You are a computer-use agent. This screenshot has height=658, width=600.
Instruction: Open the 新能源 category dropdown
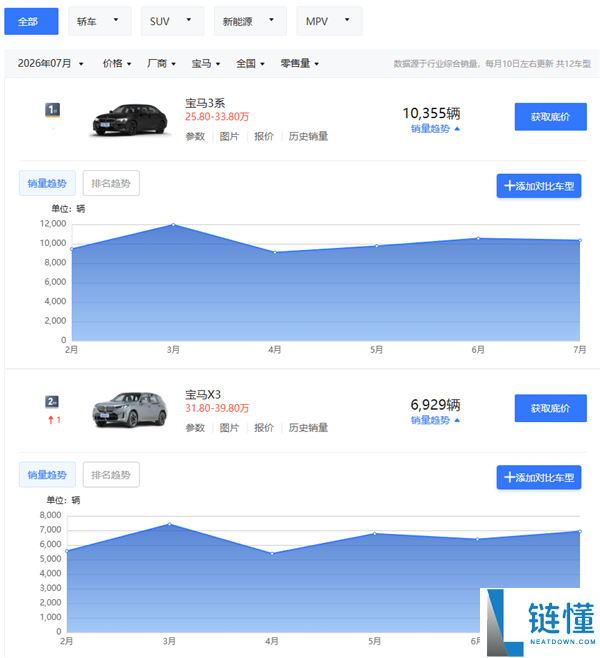tap(250, 21)
